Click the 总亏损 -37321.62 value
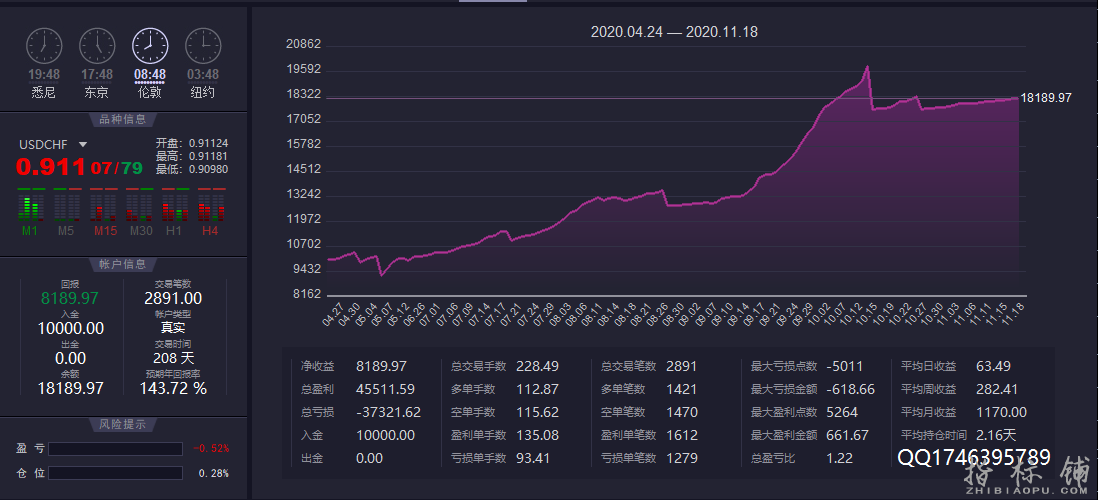Viewport: 1098px width, 500px height. tap(389, 412)
